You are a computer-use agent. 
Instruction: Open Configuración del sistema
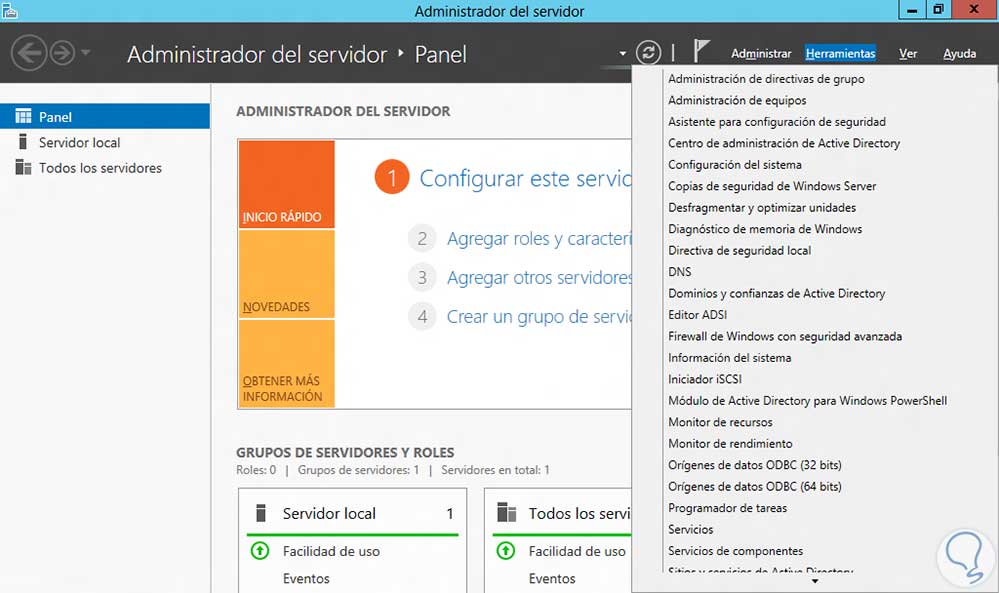point(735,165)
